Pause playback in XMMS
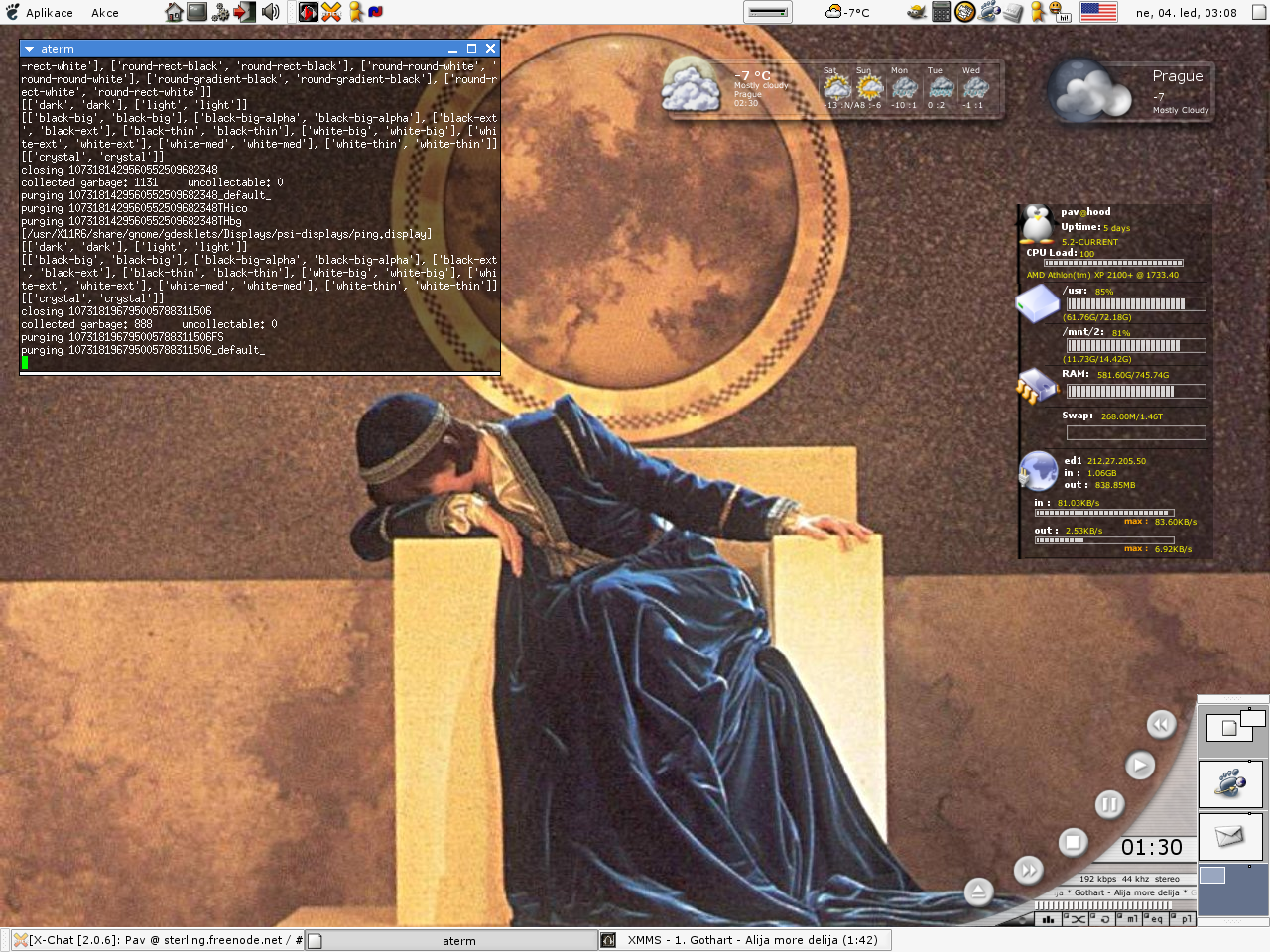This screenshot has height=952, width=1270. click(1109, 804)
